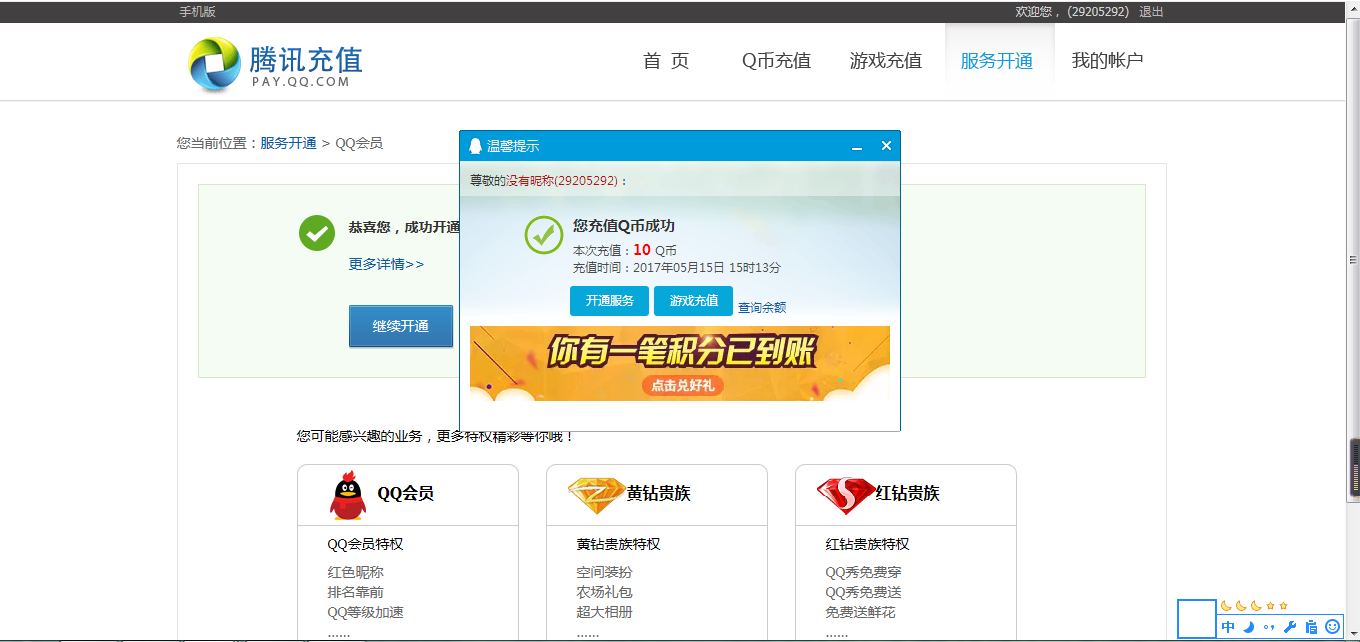Image resolution: width=1360 pixels, height=642 pixels.
Task: Open the 更多详情>> link
Action: point(386,264)
